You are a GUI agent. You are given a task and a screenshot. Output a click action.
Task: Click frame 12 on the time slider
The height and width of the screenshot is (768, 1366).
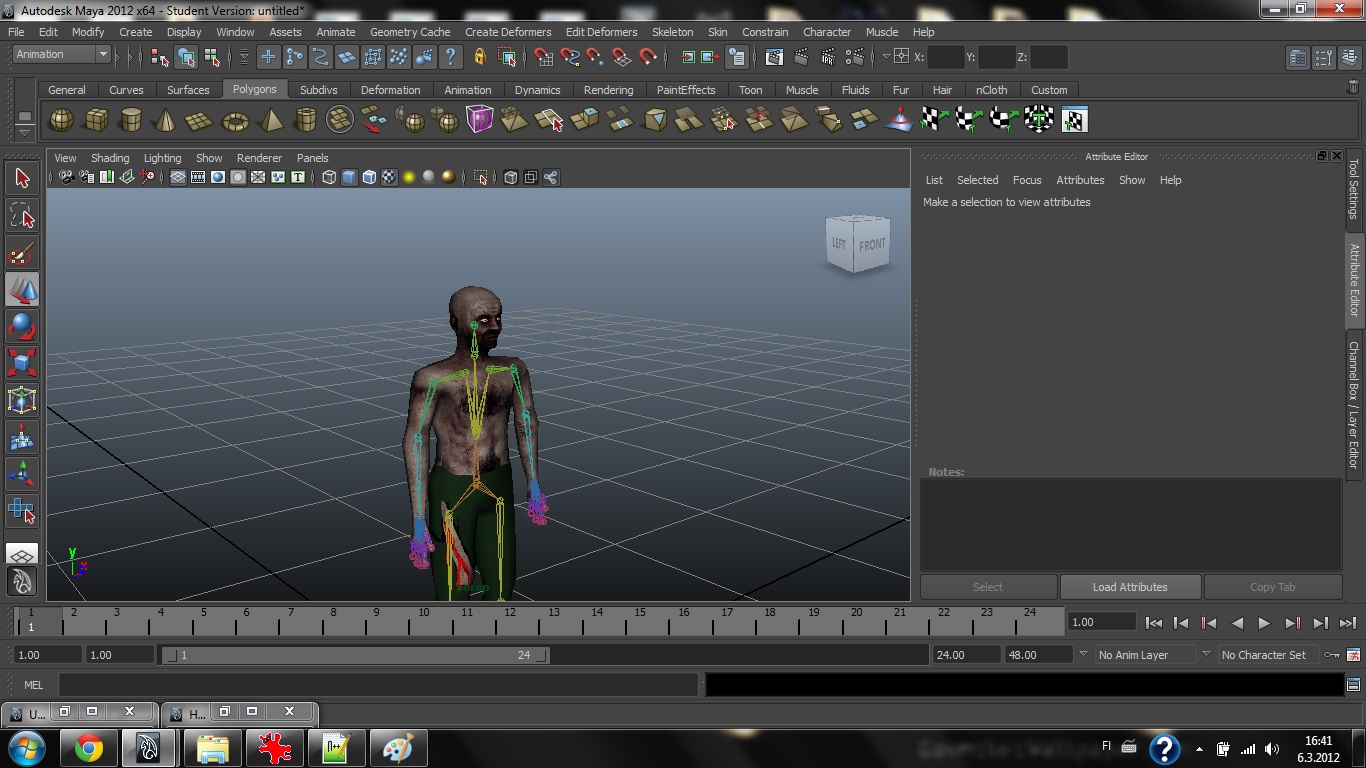click(510, 622)
